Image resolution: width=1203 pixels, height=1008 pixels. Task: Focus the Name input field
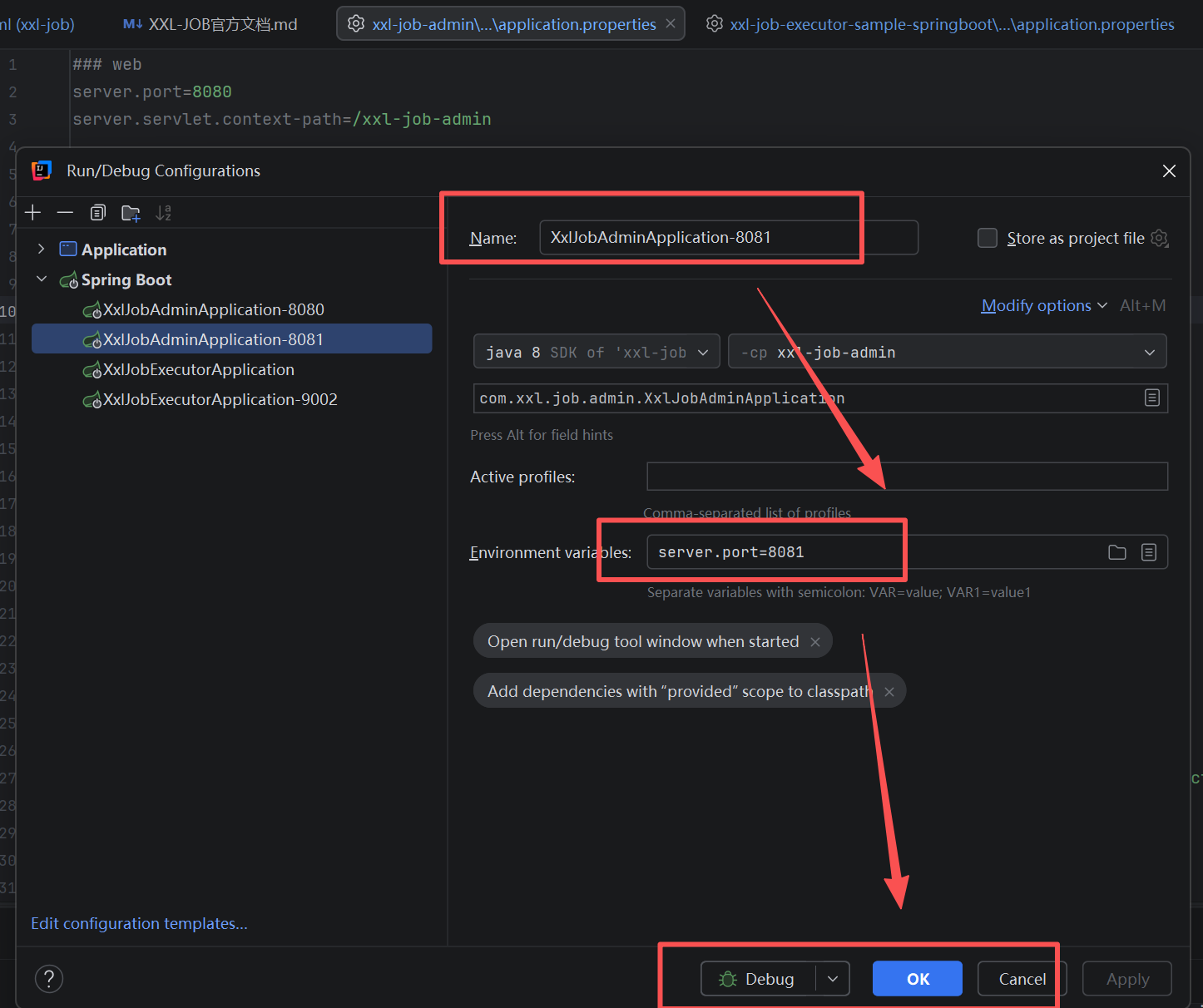point(729,238)
